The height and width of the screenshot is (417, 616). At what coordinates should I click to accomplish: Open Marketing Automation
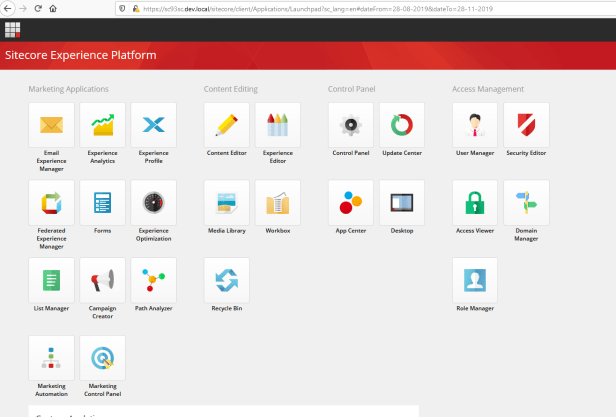pos(51,359)
